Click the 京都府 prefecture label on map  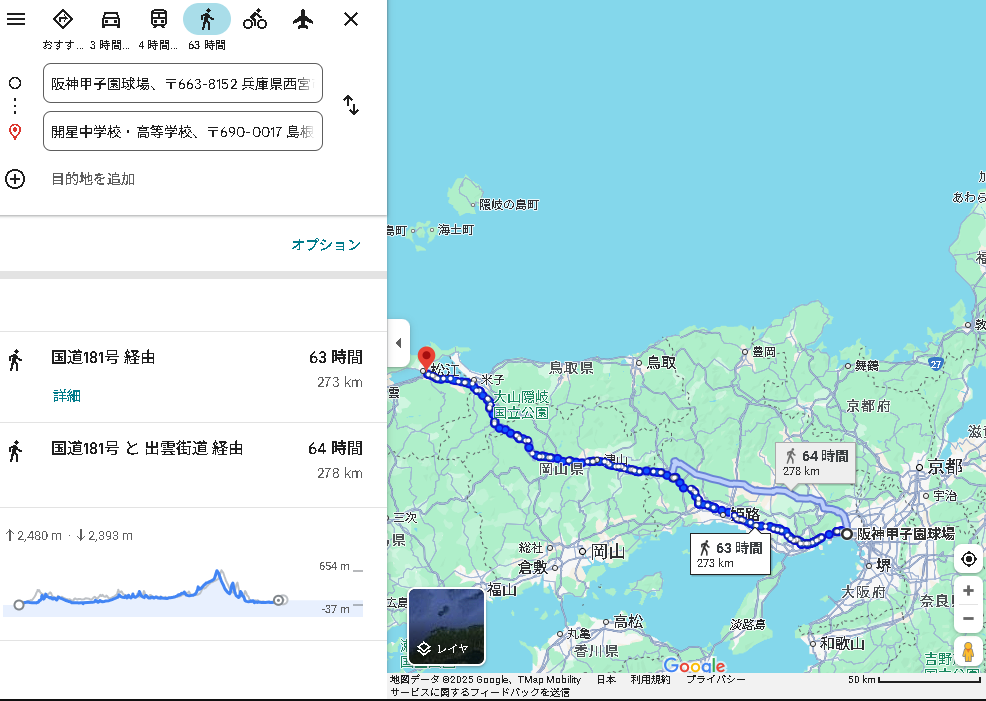coord(868,406)
